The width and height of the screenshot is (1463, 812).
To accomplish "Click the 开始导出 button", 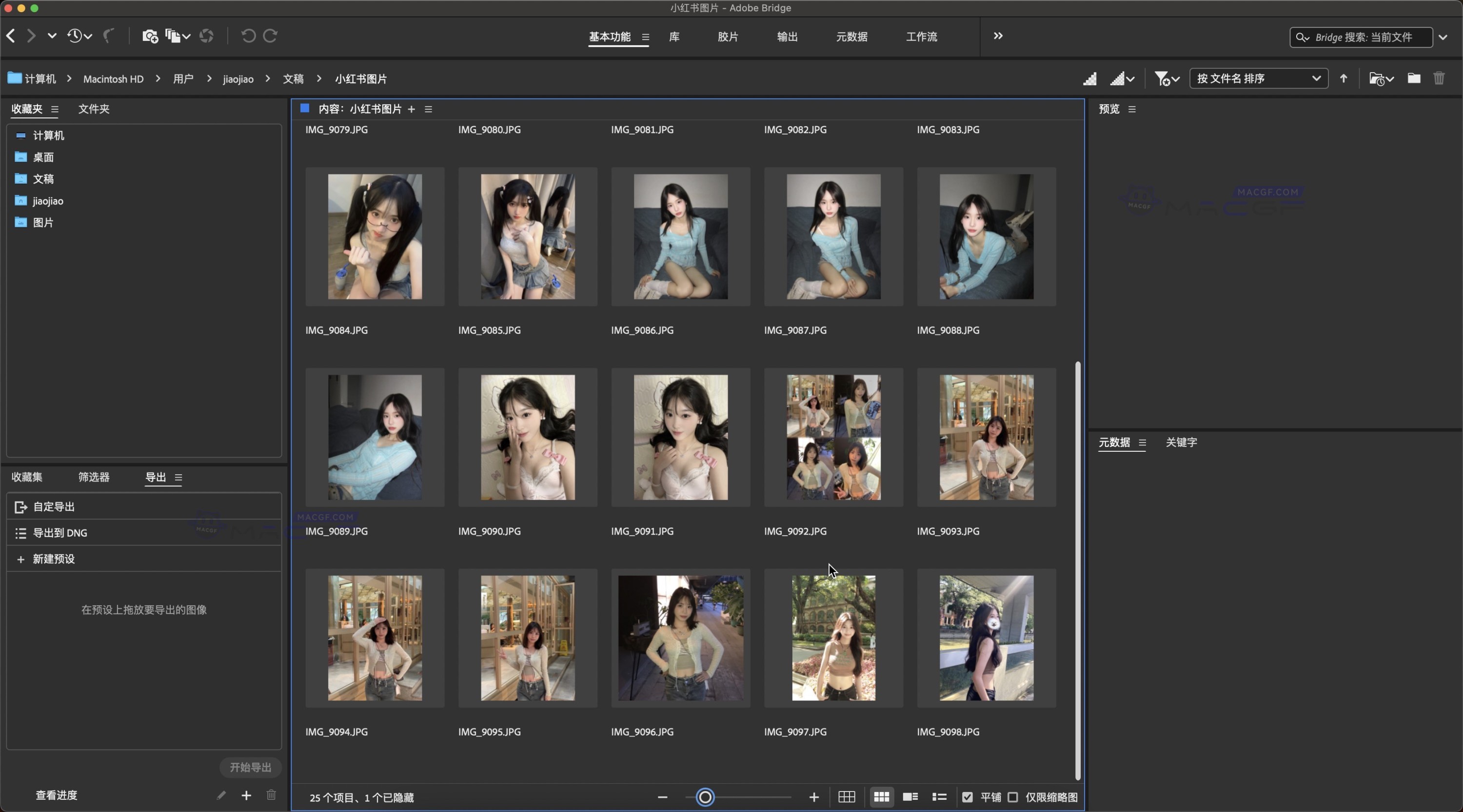I will click(251, 767).
